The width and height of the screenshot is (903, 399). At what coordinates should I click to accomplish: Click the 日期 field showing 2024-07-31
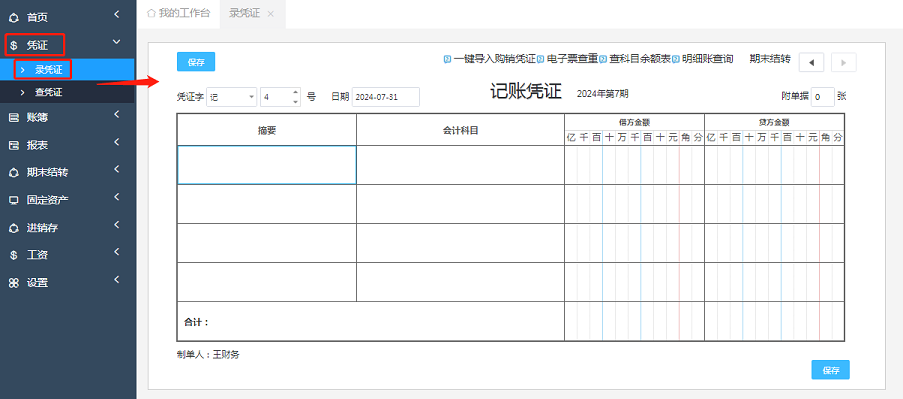(x=385, y=97)
